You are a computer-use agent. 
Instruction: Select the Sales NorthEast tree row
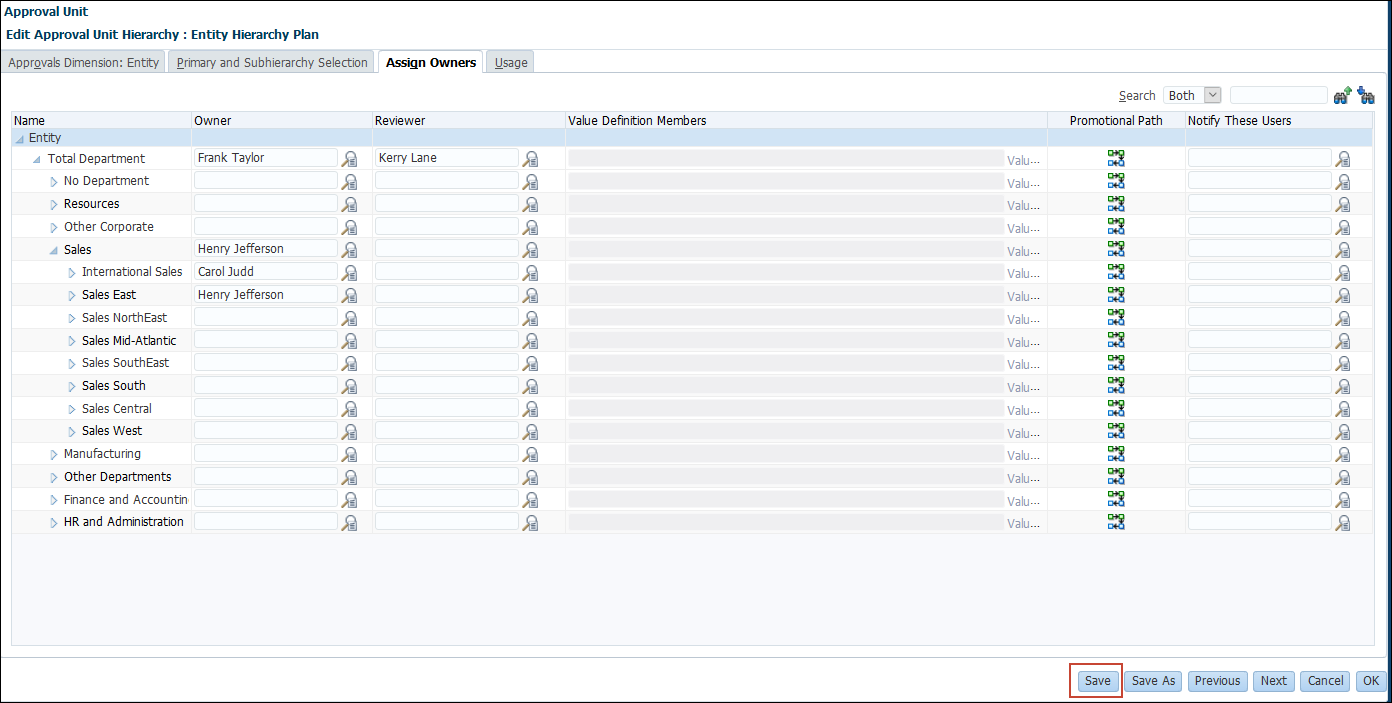(x=125, y=318)
